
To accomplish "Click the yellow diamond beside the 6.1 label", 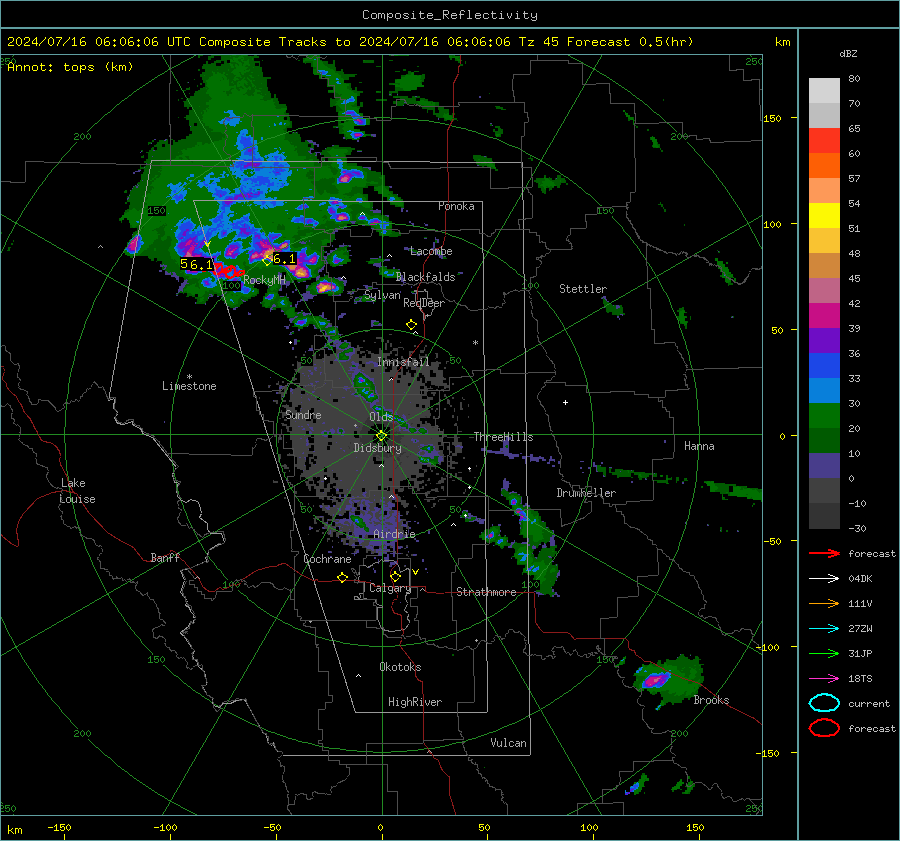I will [267, 261].
